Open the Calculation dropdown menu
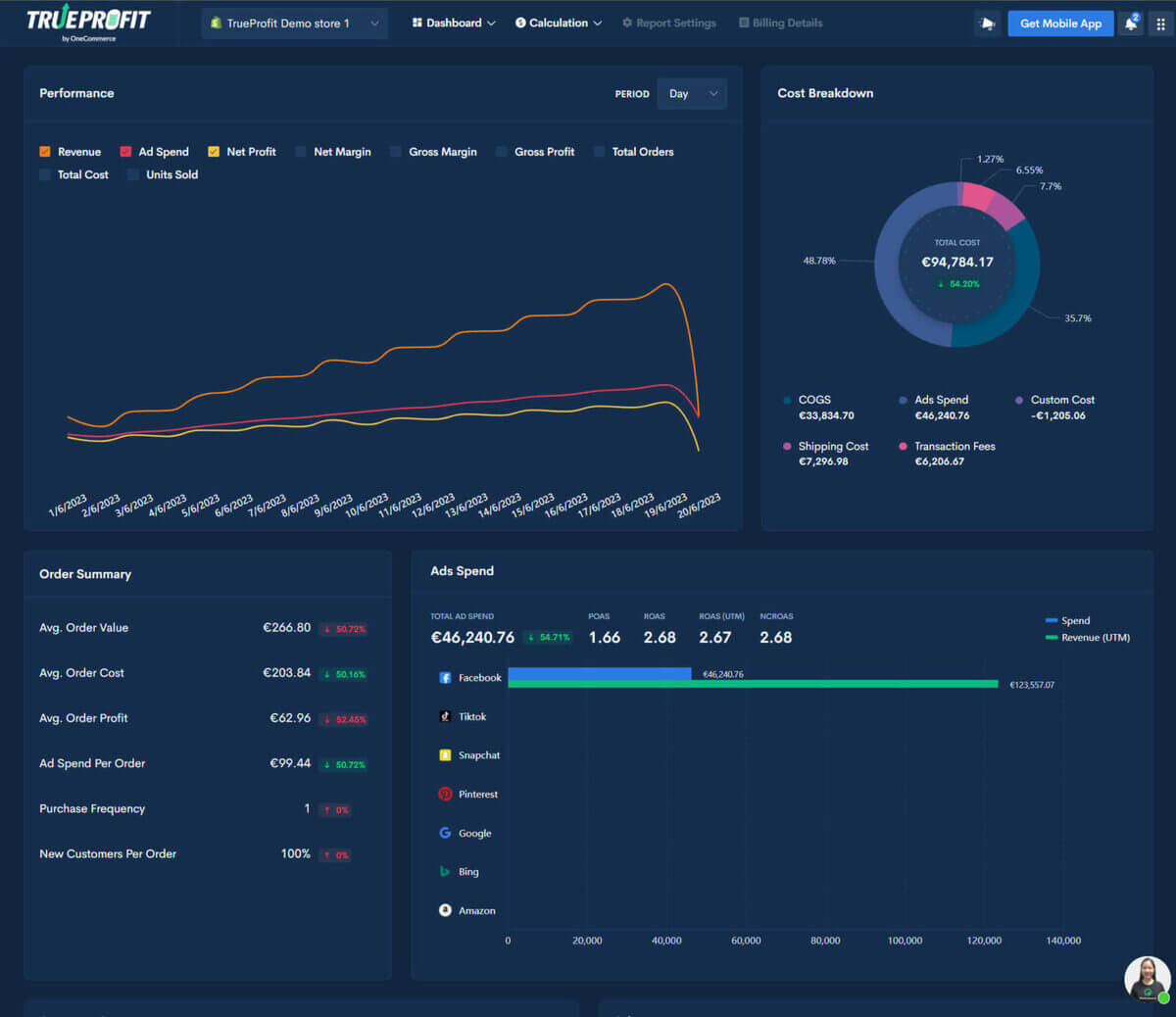The width and height of the screenshot is (1176, 1017). tap(558, 23)
